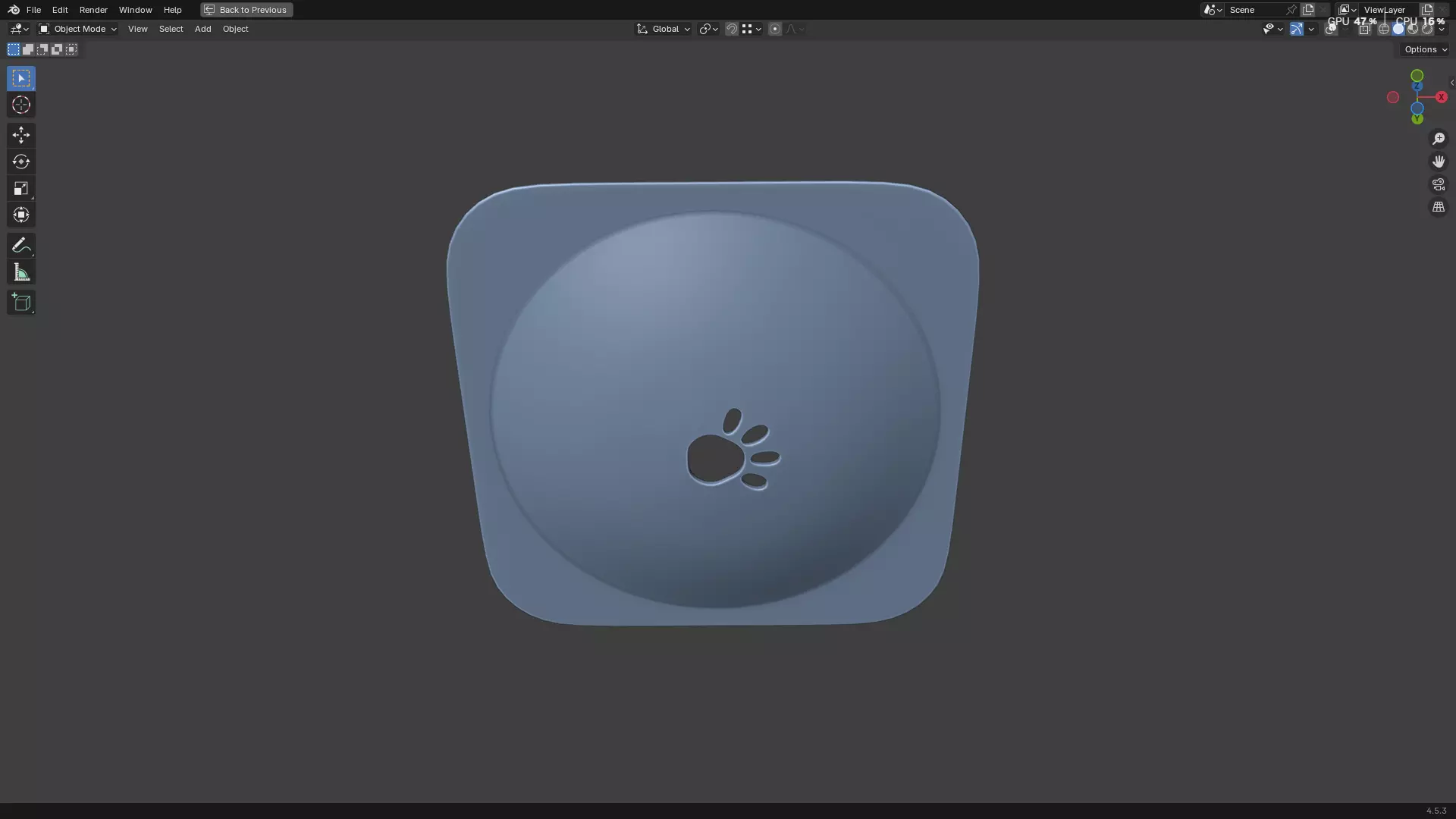Open the Help menu
This screenshot has width=1456, height=819.
coord(173,10)
